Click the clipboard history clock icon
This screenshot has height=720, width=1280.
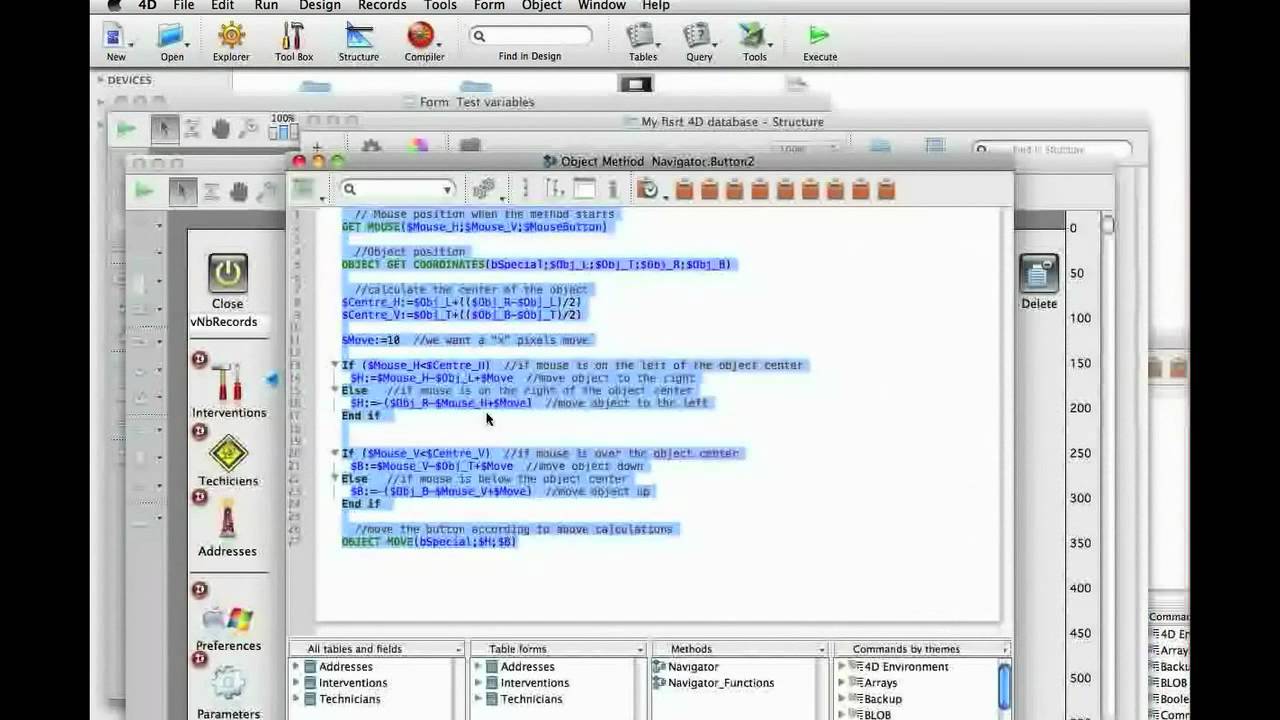(648, 189)
